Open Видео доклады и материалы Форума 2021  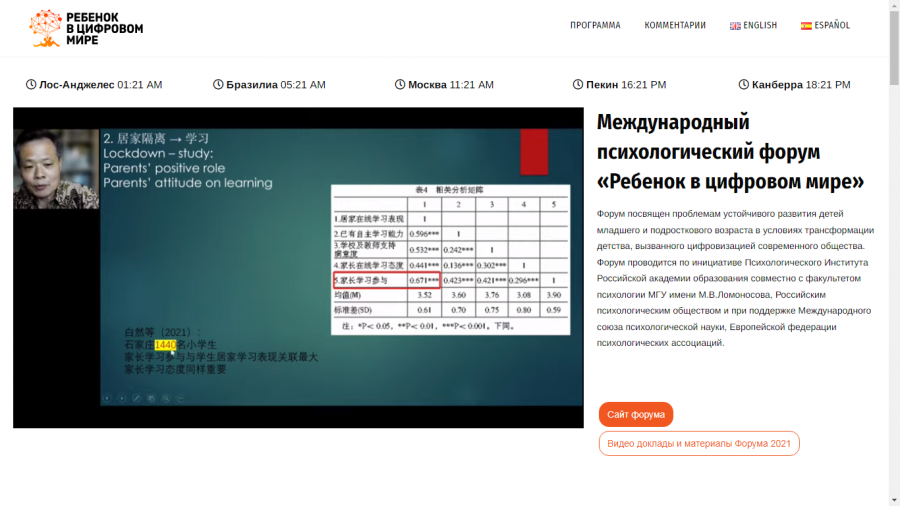[699, 443]
